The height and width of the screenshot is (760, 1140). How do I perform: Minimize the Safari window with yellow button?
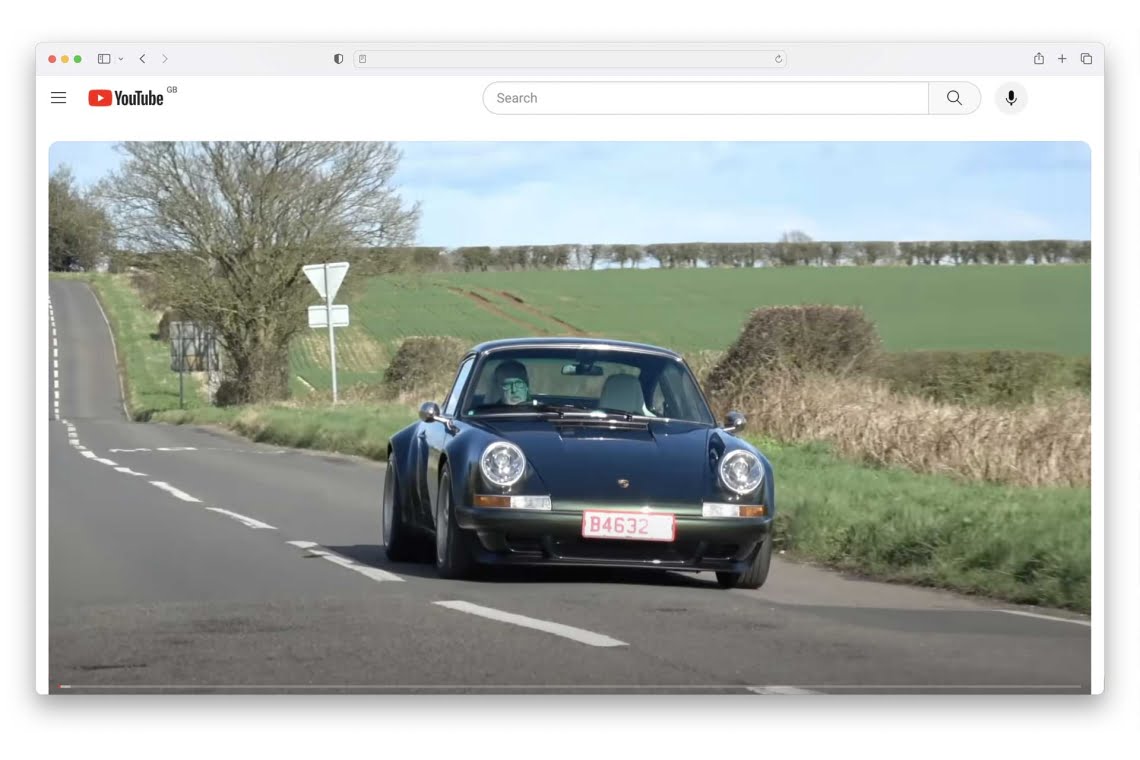click(65, 59)
